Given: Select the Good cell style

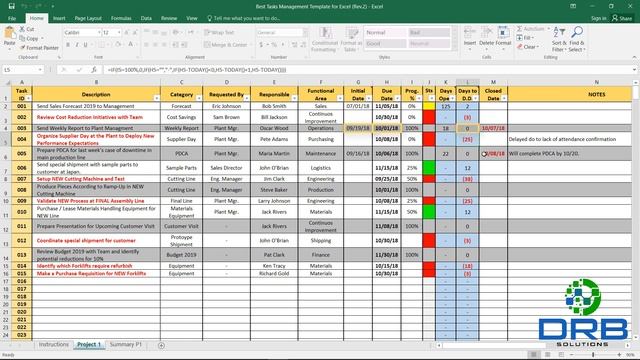Looking at the screenshot, I should click(385, 43).
